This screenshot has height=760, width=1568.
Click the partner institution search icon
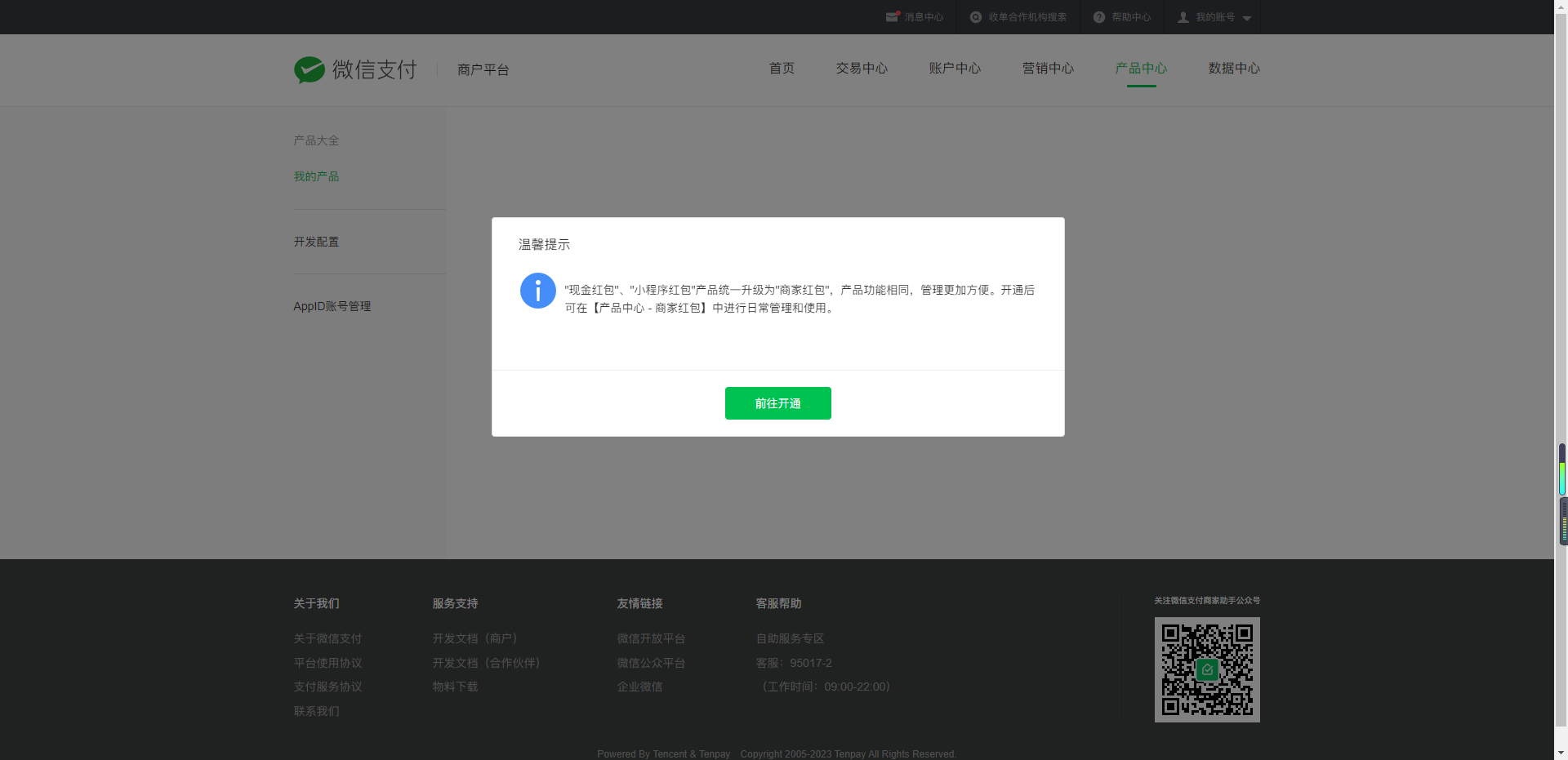[x=975, y=17]
